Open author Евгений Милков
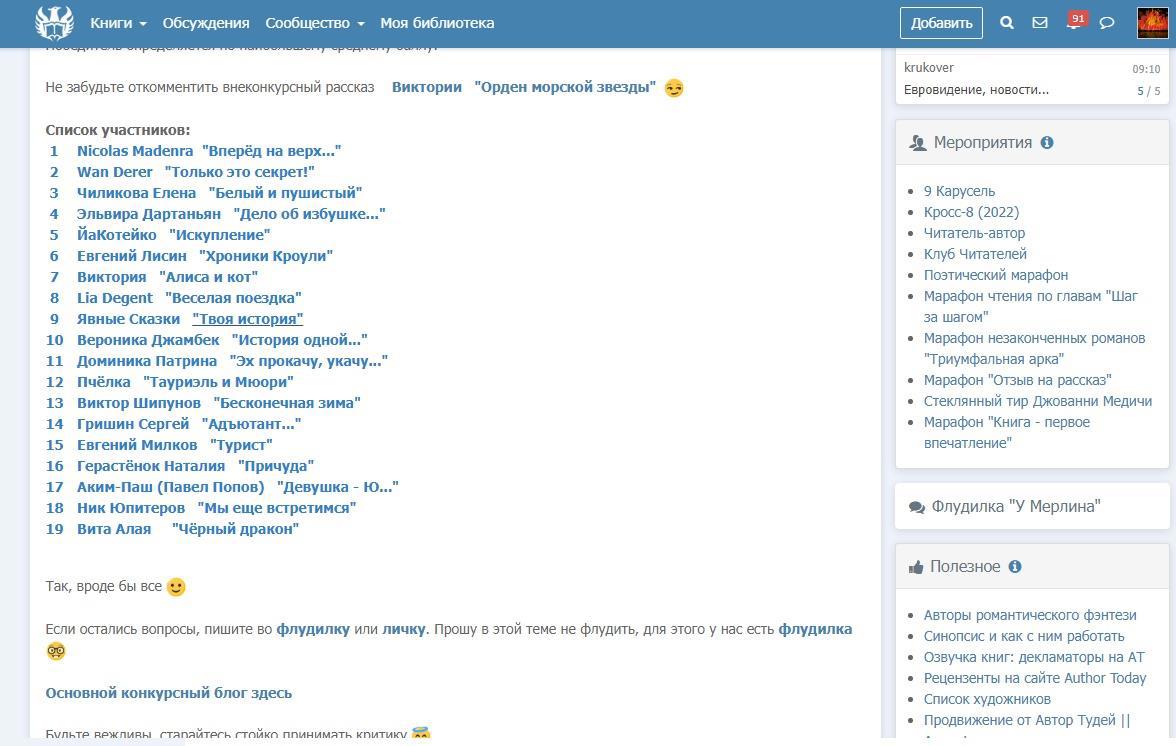This screenshot has width=1176, height=746. [x=136, y=445]
